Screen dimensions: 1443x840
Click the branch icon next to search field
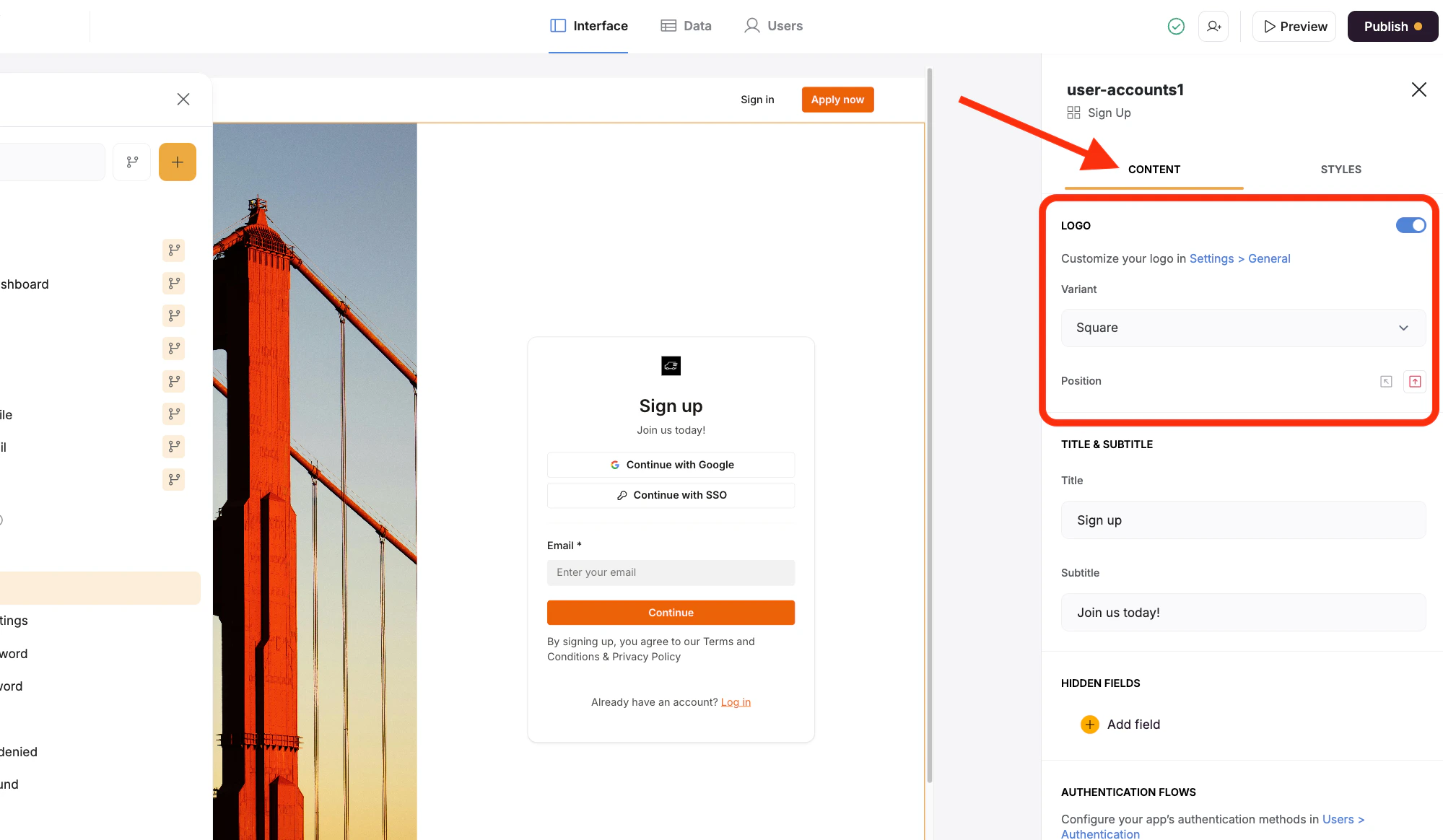click(x=132, y=162)
